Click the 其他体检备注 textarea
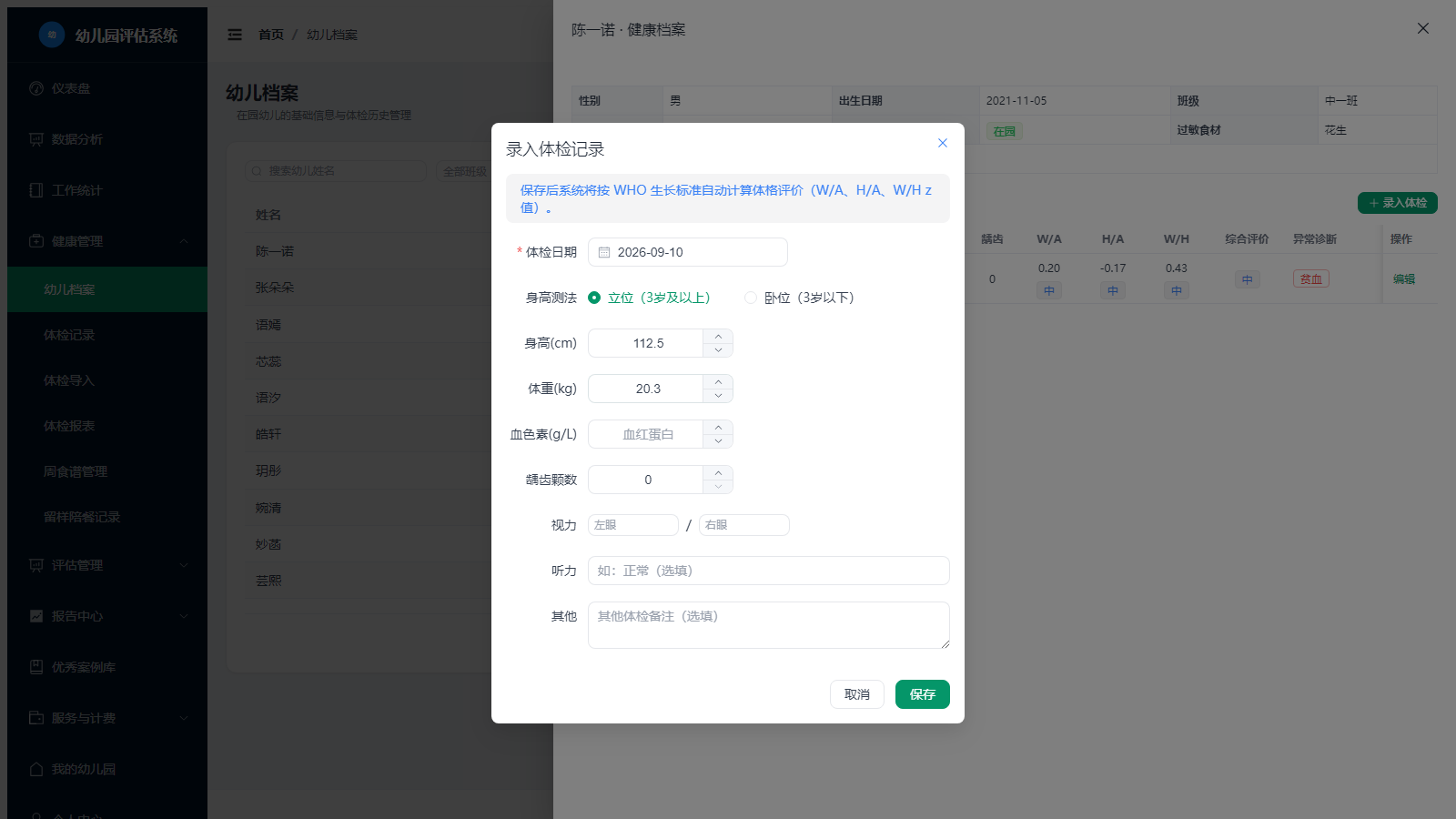 (769, 625)
